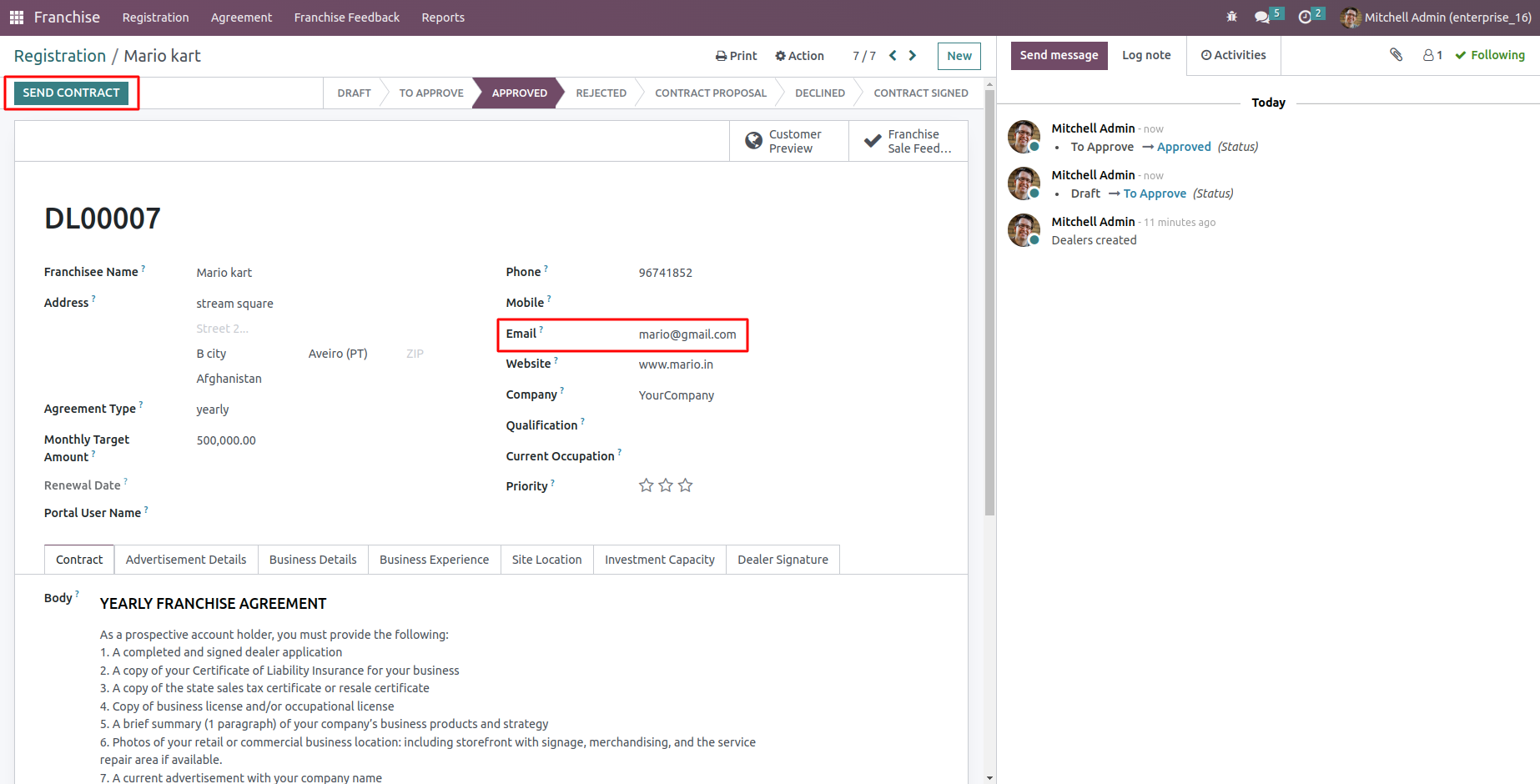
Task: Edit the Email field mario@gmail.com
Action: (687, 334)
